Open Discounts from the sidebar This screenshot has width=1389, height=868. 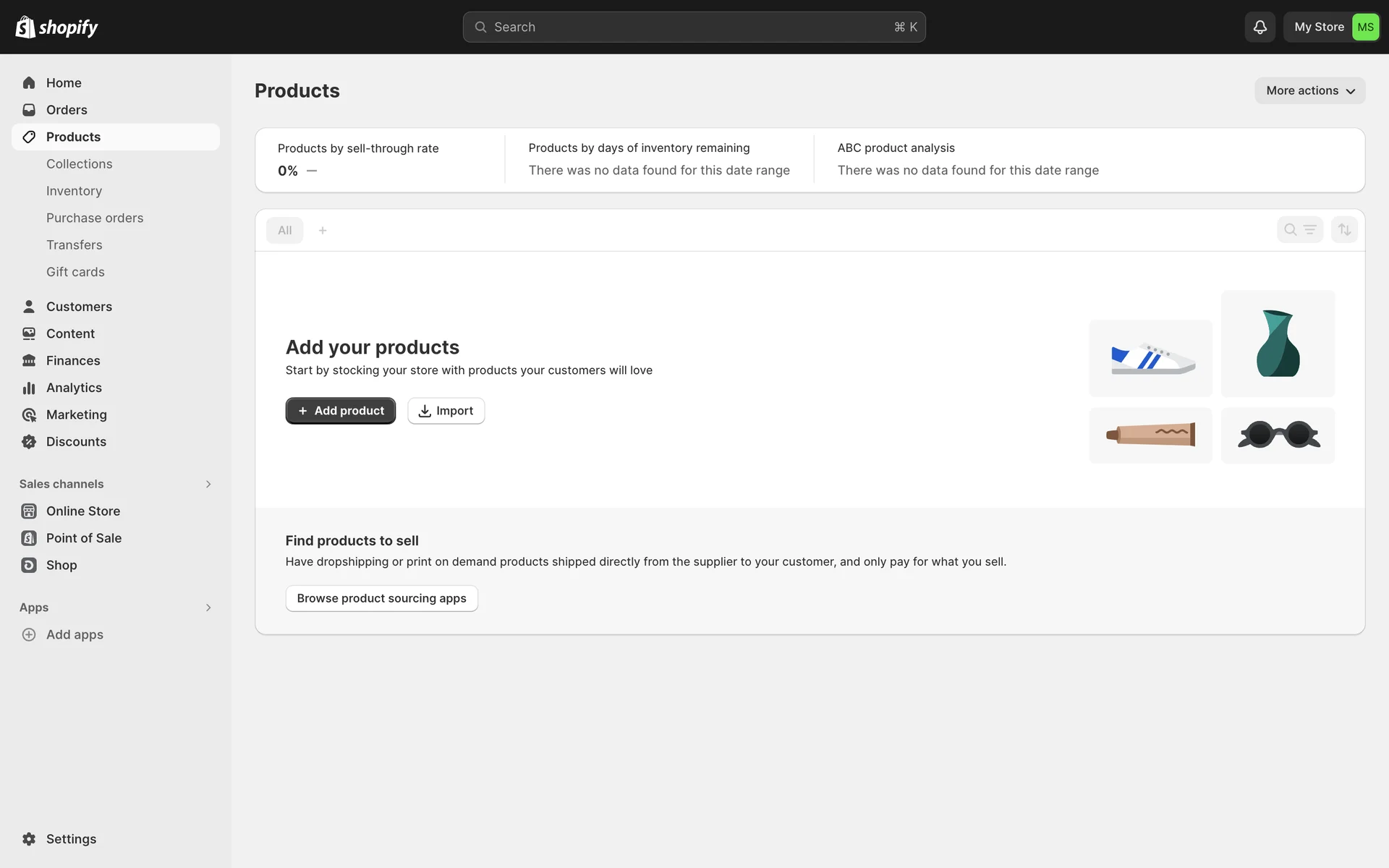[76, 442]
